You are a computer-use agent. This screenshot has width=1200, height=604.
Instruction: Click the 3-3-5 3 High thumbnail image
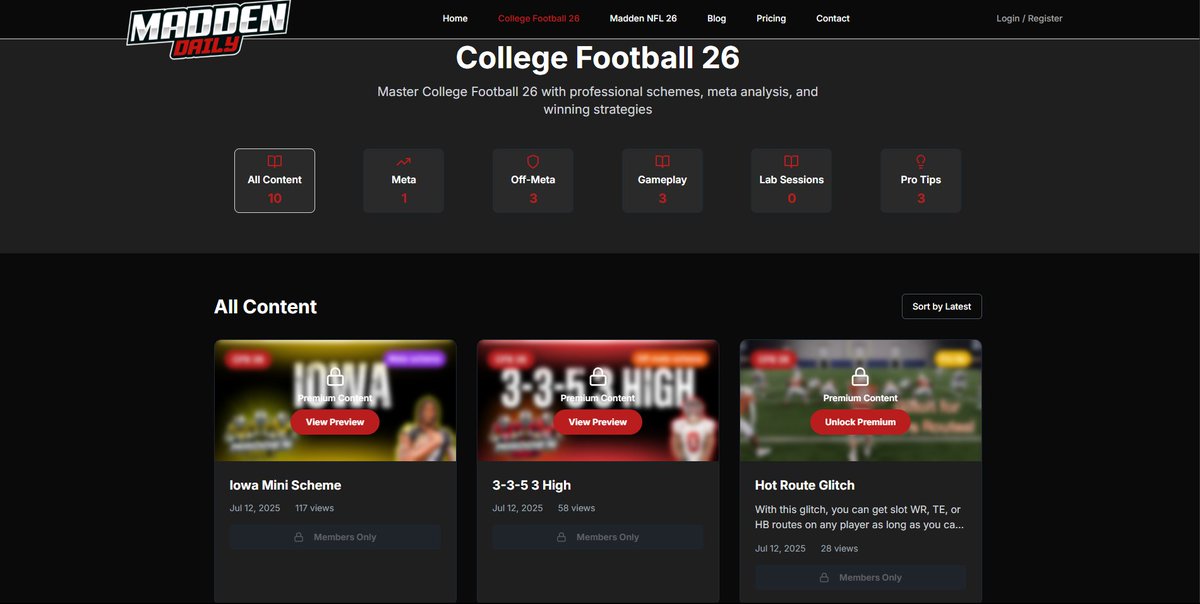(x=598, y=400)
